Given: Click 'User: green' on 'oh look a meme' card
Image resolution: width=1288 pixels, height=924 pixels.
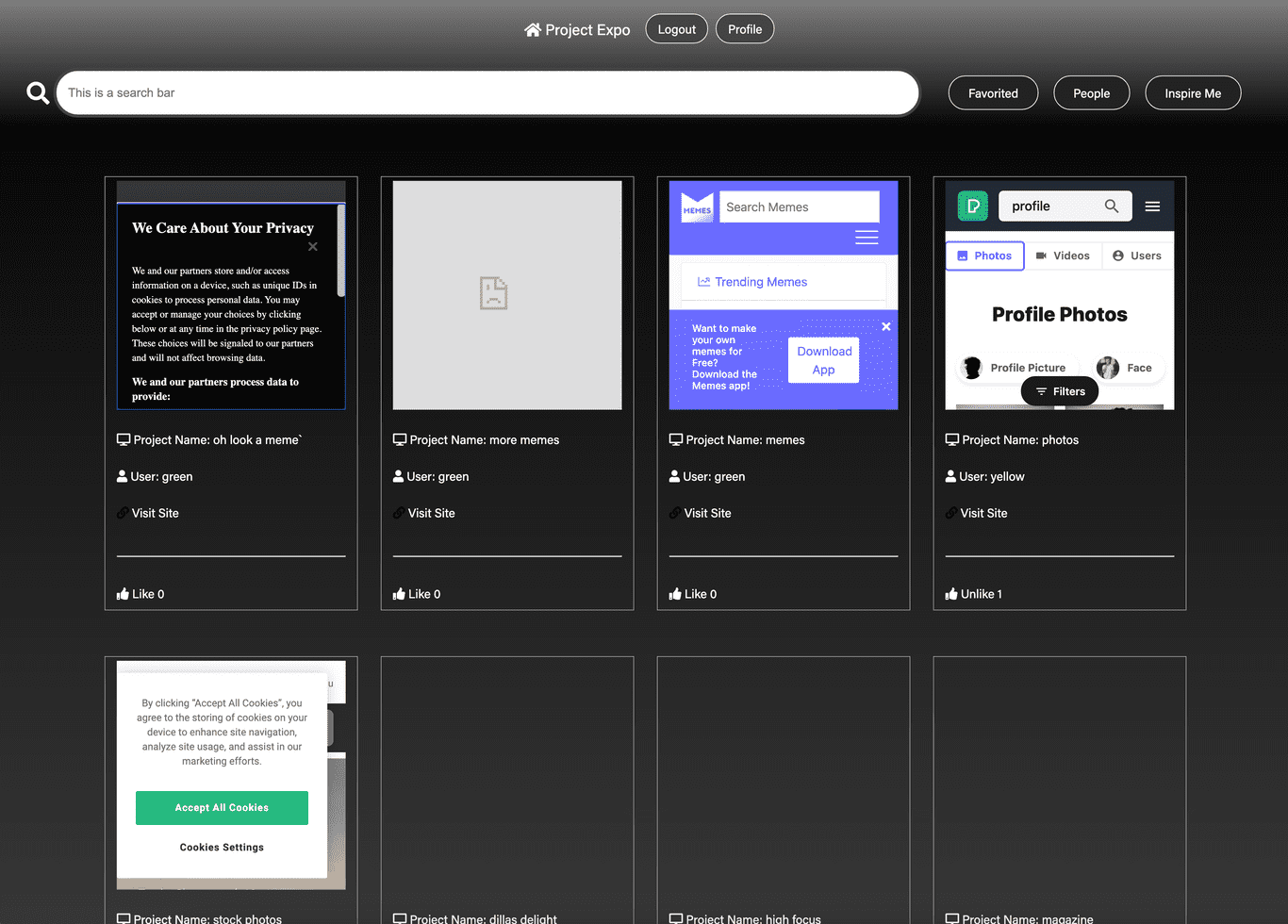Looking at the screenshot, I should 161,476.
